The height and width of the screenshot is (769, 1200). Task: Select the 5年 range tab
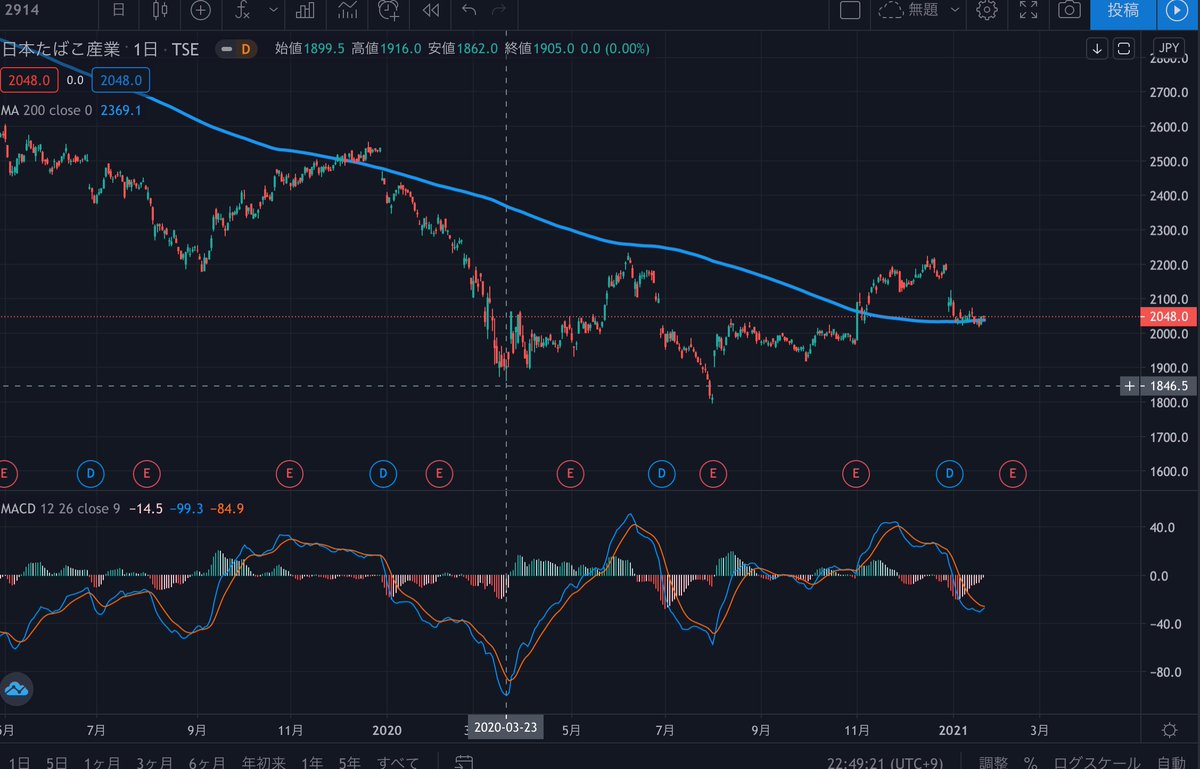pyautogui.click(x=350, y=762)
